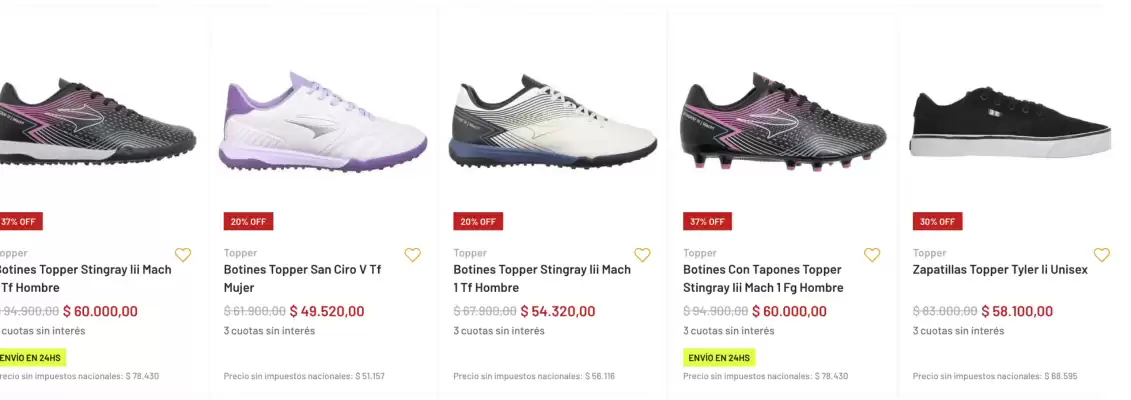Open the black-pink studded Con Tapones boot image
1131x400 pixels.
tap(783, 120)
